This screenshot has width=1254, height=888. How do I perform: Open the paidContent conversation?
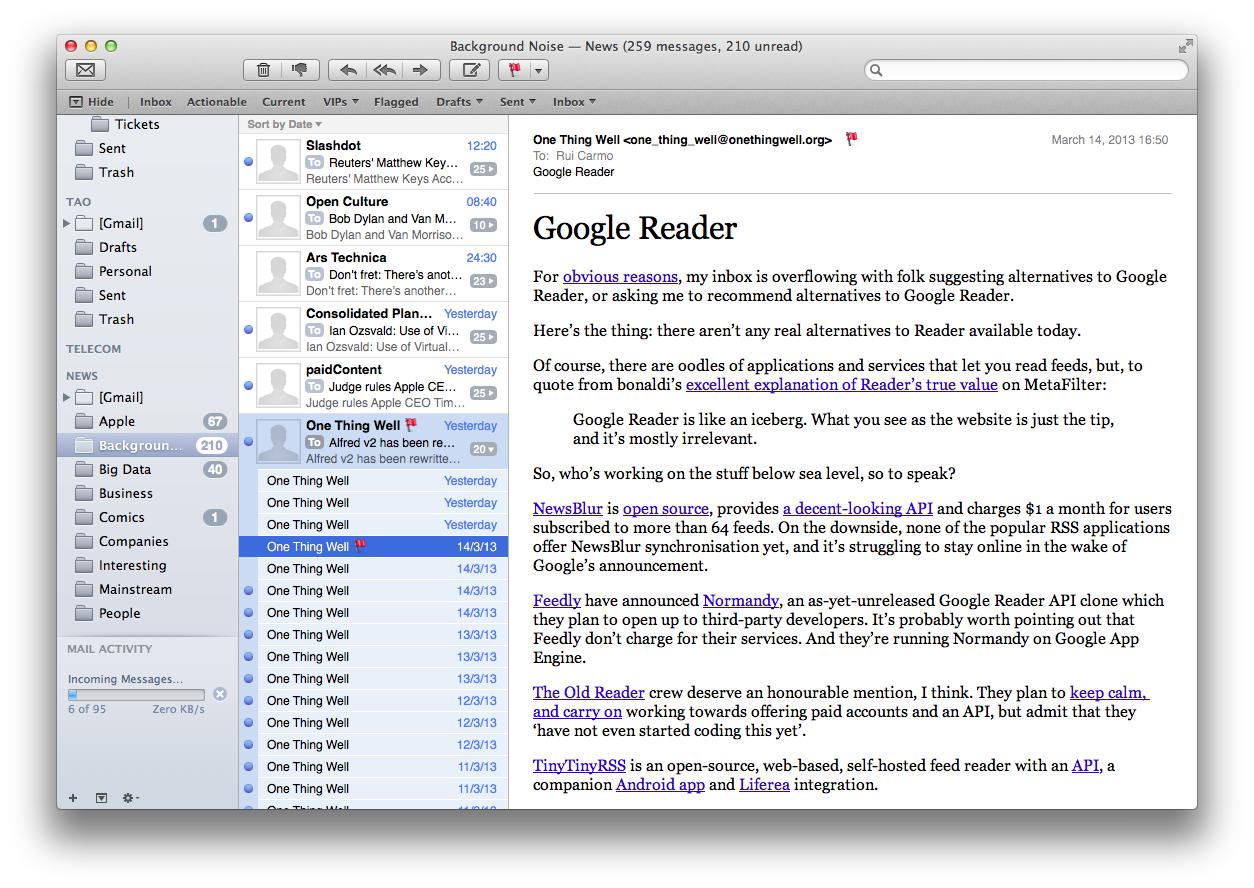coord(373,386)
